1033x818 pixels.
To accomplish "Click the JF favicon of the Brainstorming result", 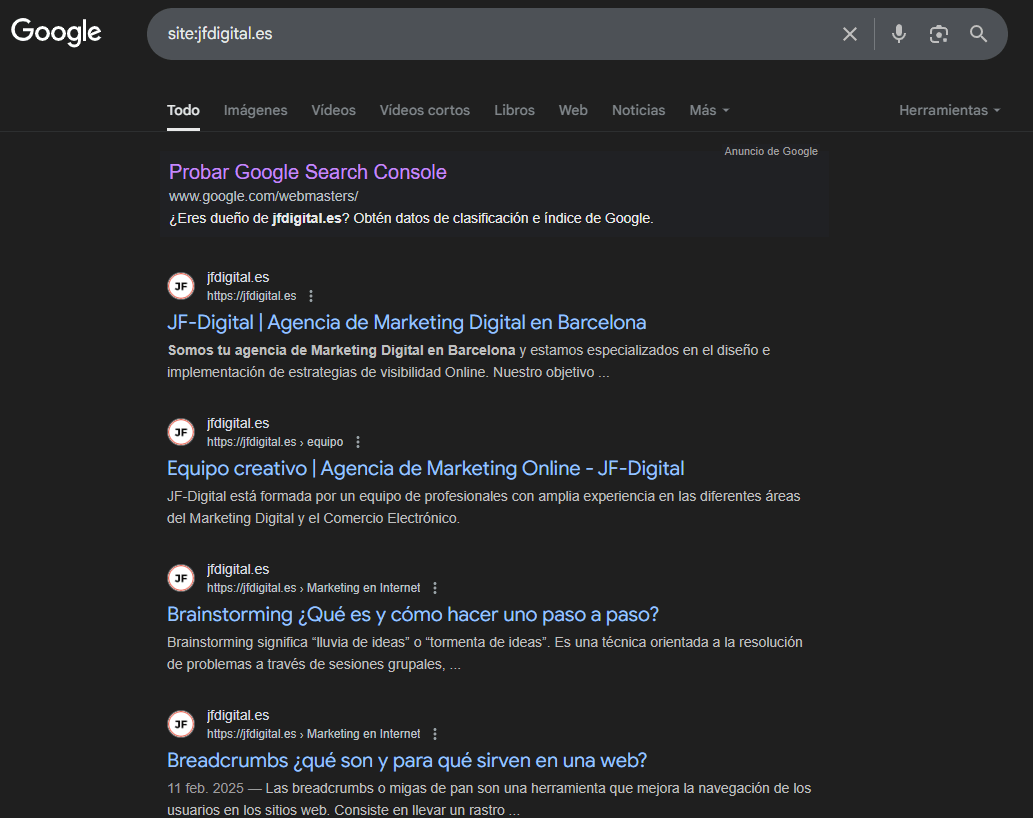I will coord(181,578).
